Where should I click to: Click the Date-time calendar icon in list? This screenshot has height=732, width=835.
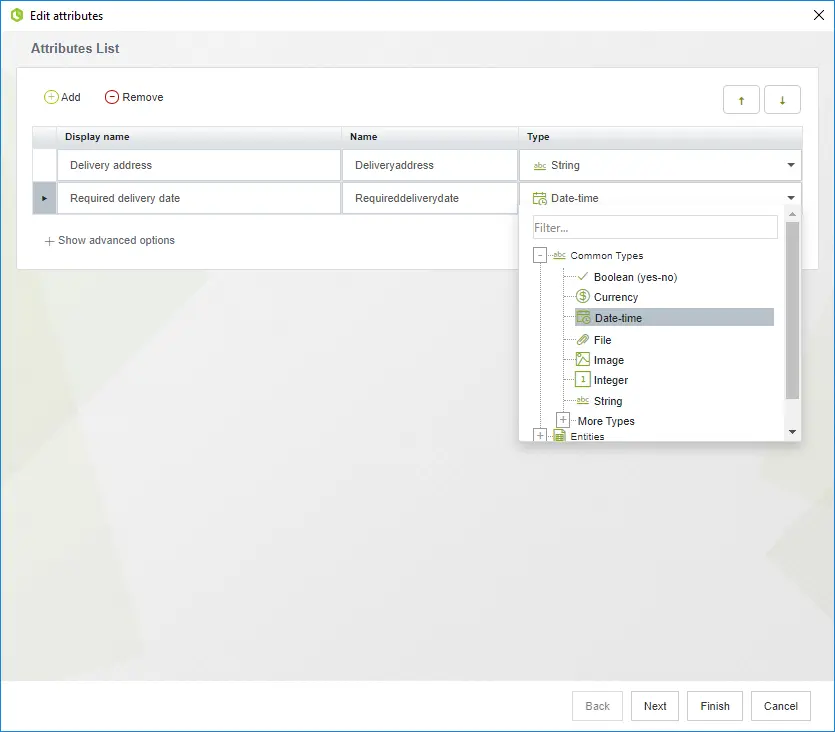[x=584, y=317]
